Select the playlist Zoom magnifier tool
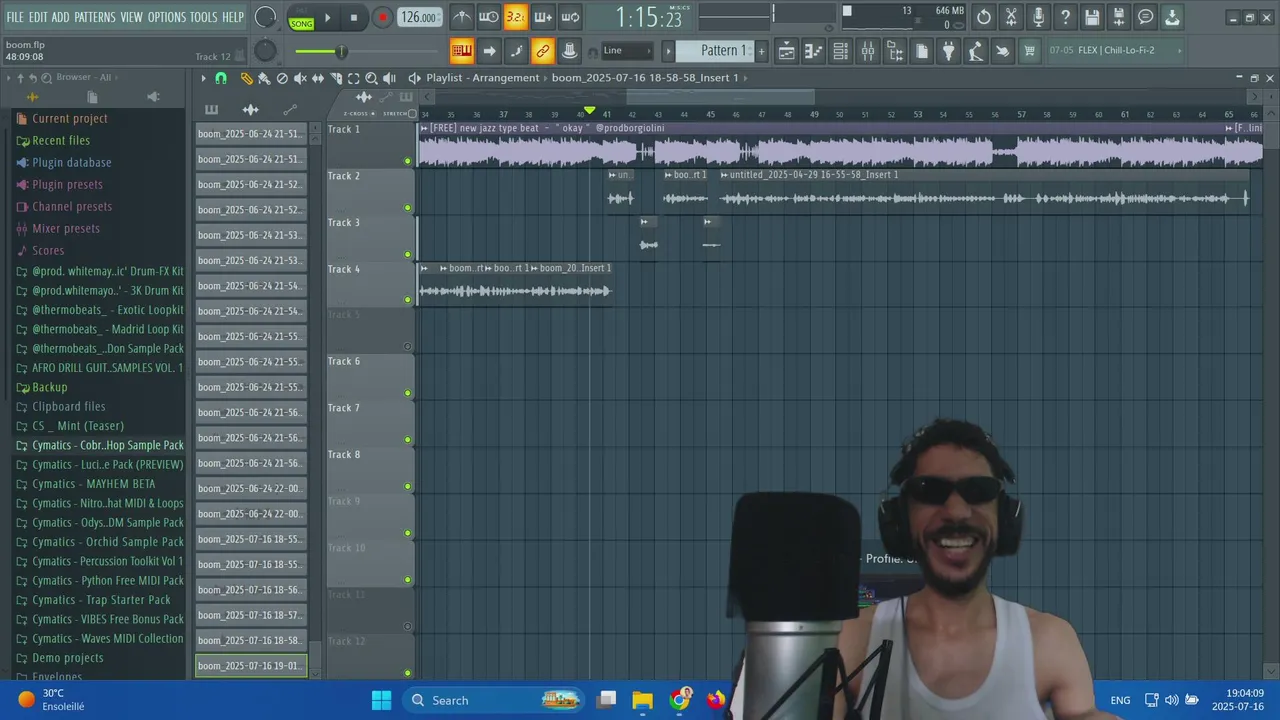The width and height of the screenshot is (1280, 720). 371,78
